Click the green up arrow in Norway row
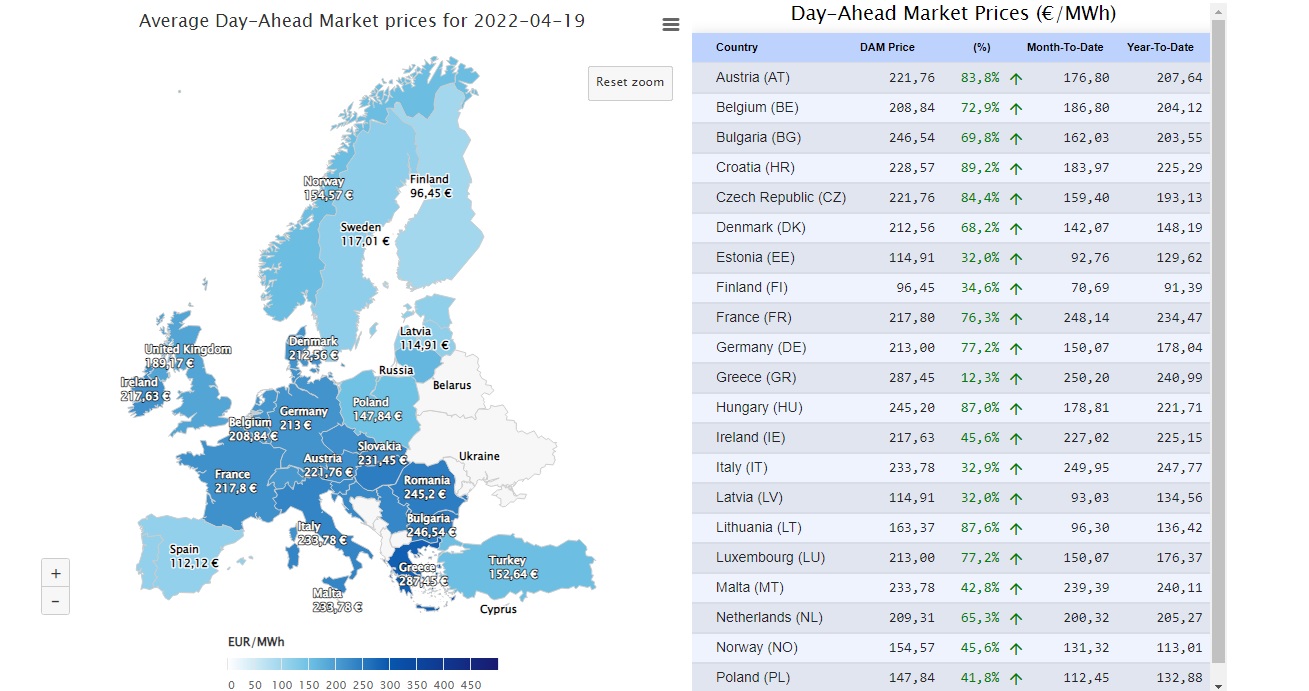This screenshot has width=1309, height=691. (x=1016, y=648)
